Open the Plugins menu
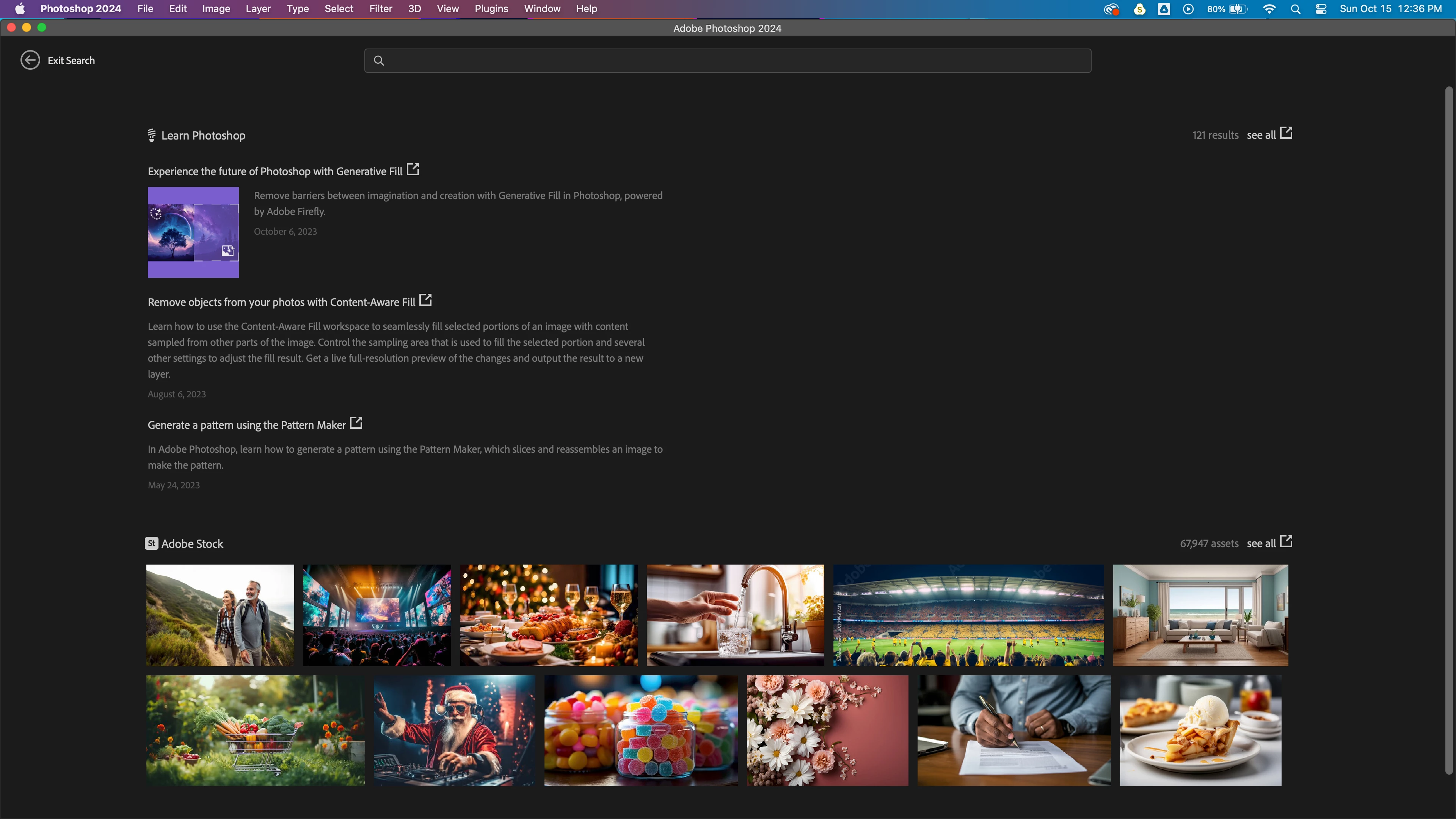 tap(491, 8)
